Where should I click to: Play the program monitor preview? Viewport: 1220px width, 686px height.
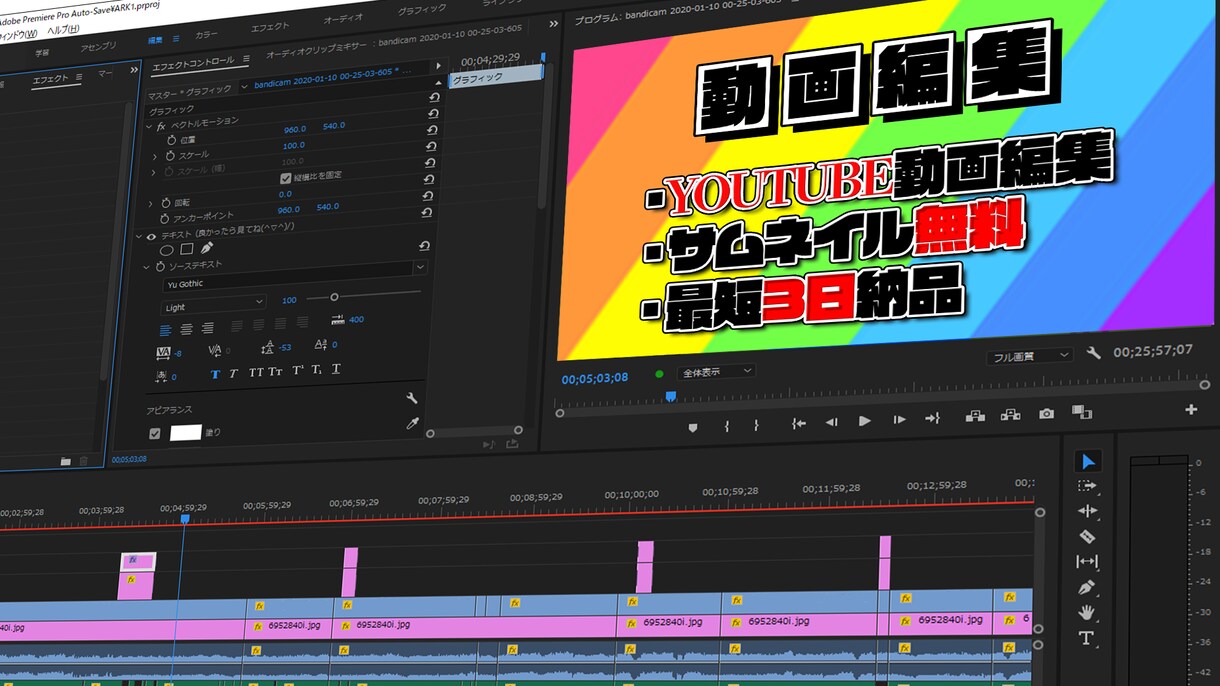pos(865,421)
